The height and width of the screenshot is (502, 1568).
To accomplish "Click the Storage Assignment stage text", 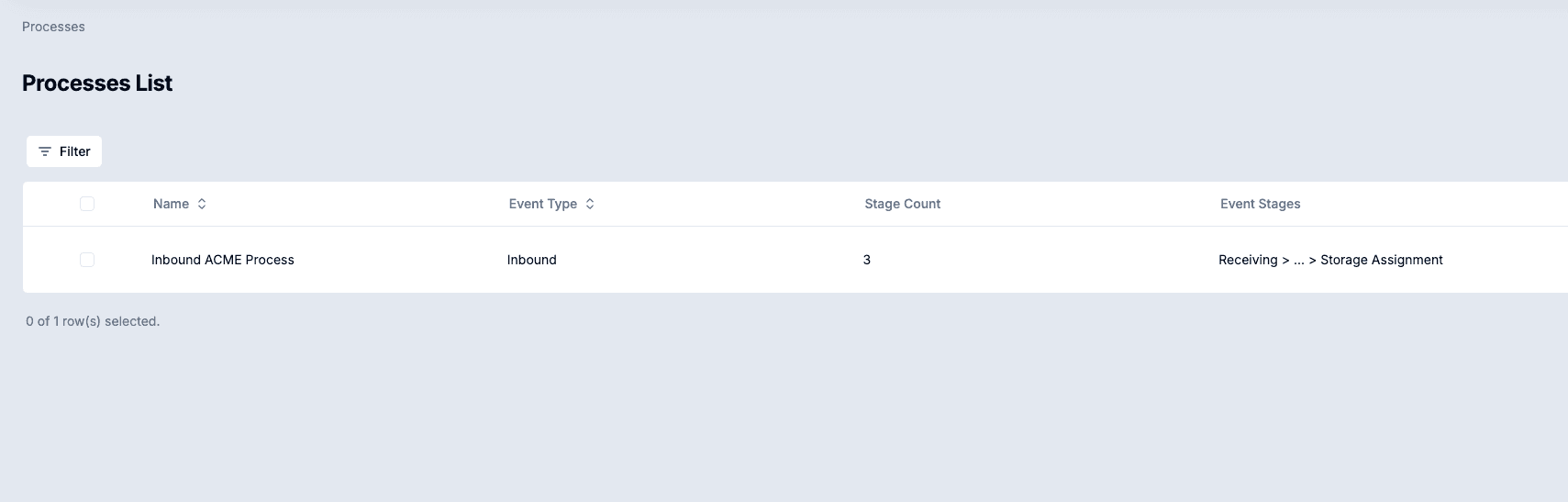I will (x=1382, y=260).
